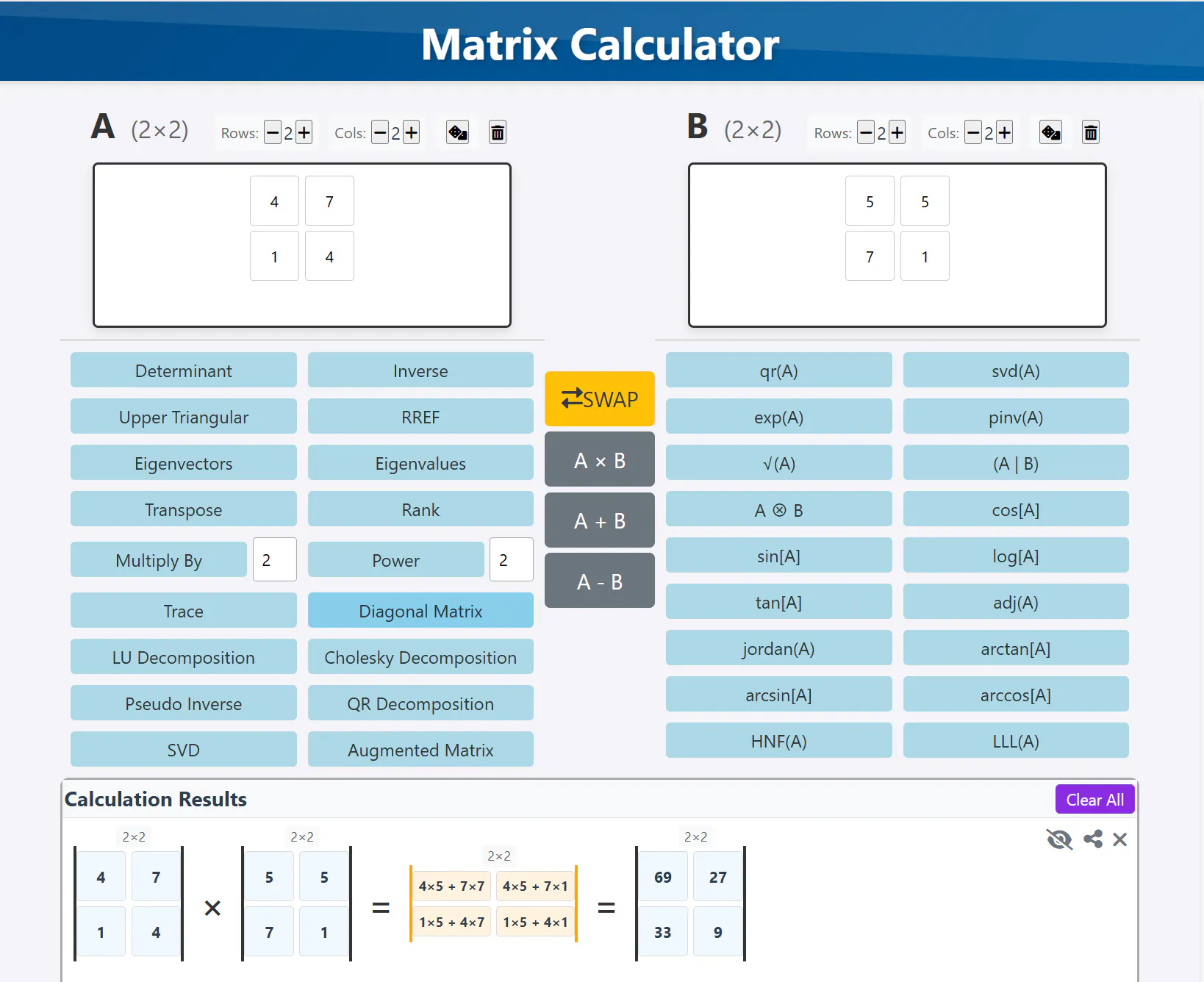Compute the Inverse of A
Image resolution: width=1204 pixels, height=982 pixels.
[x=420, y=370]
